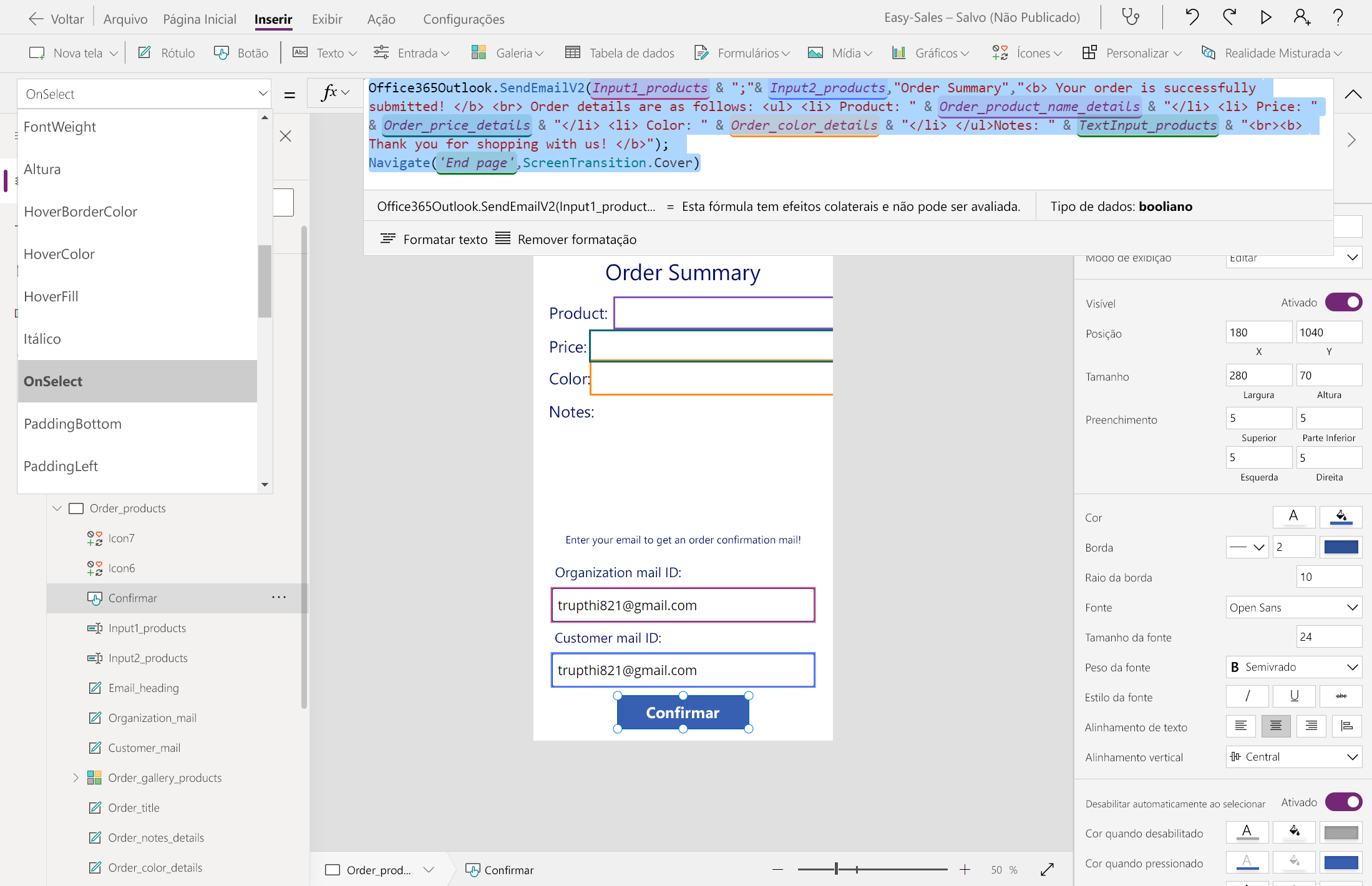Click the Rótulo label tool
1372x886 pixels.
click(x=166, y=53)
